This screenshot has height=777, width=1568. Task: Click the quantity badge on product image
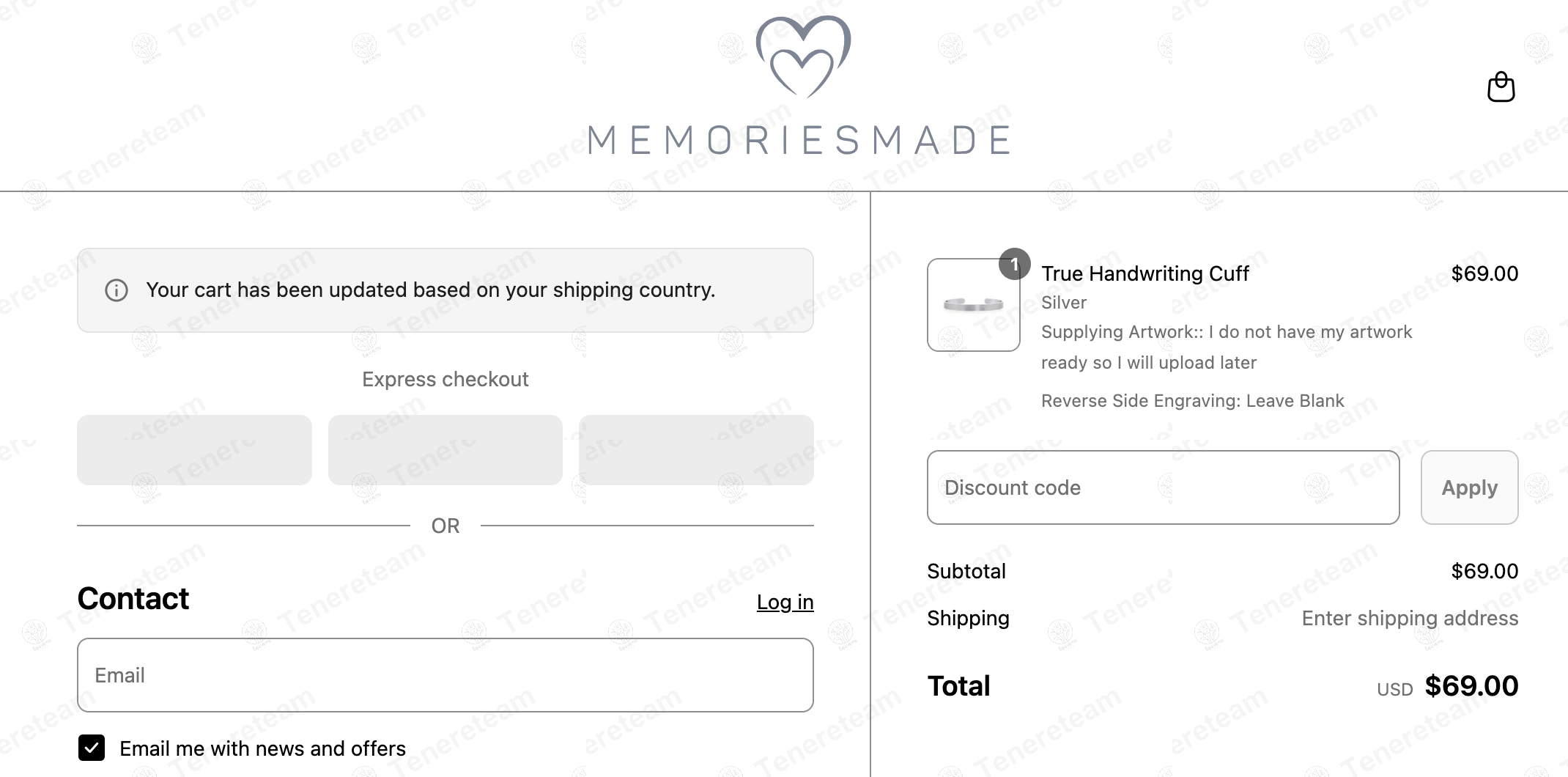[1014, 264]
